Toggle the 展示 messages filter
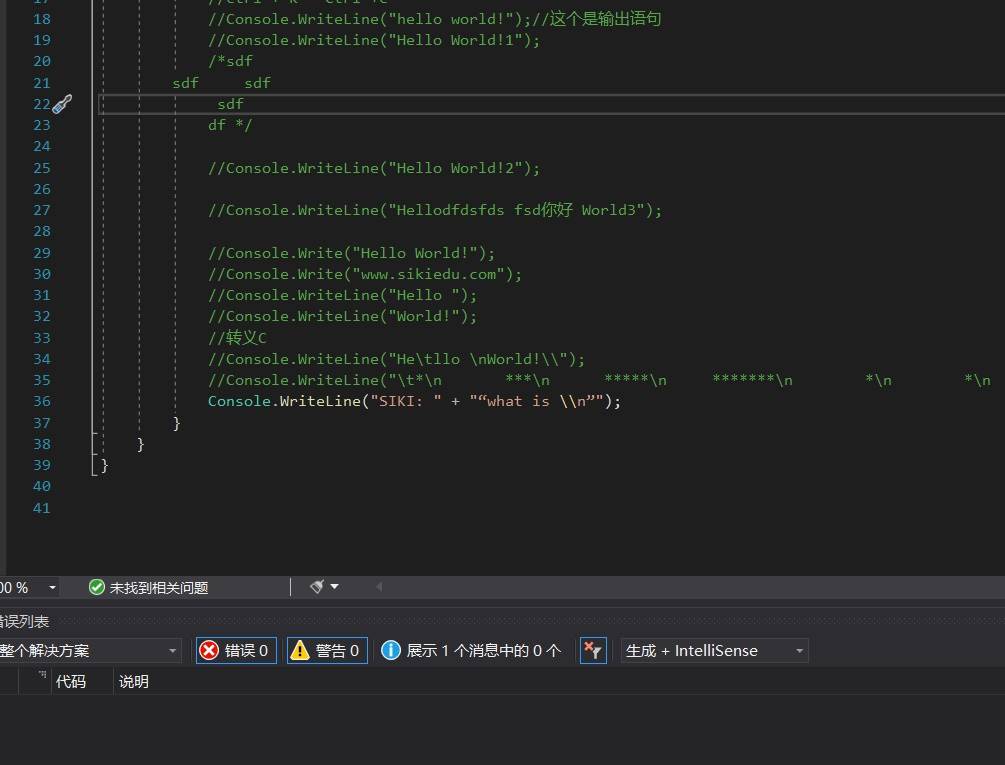 [471, 651]
